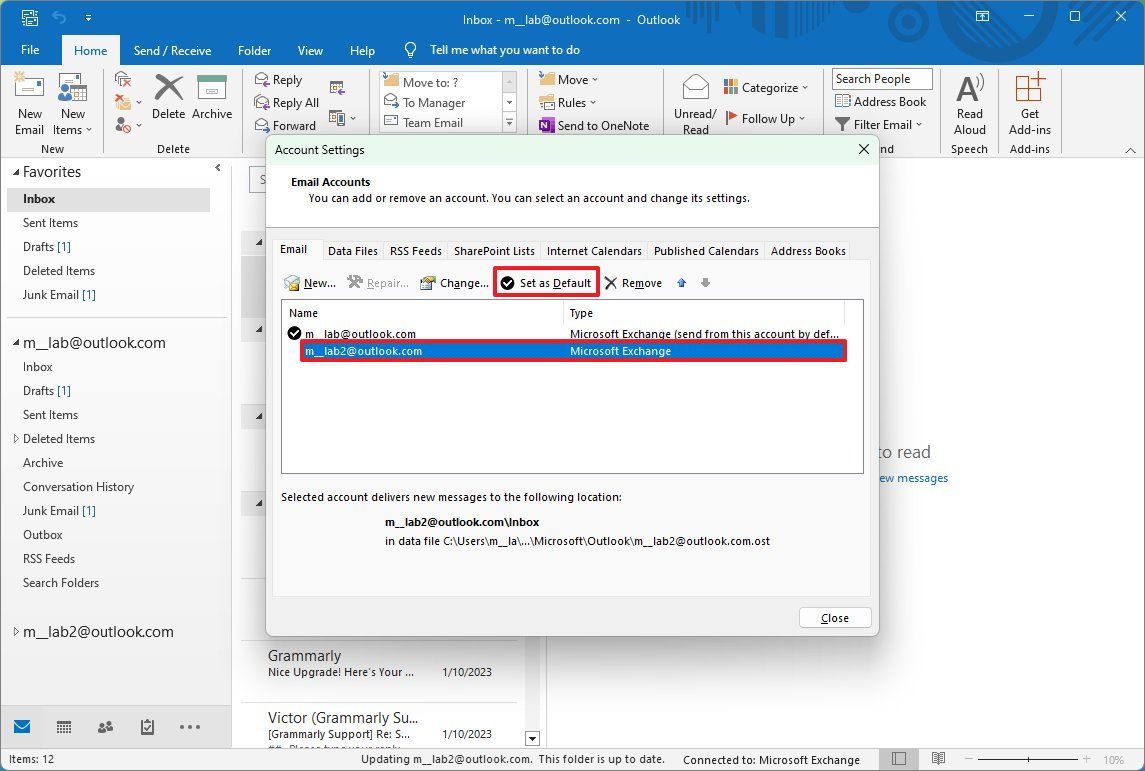Select the Address Books tab

[x=808, y=250]
